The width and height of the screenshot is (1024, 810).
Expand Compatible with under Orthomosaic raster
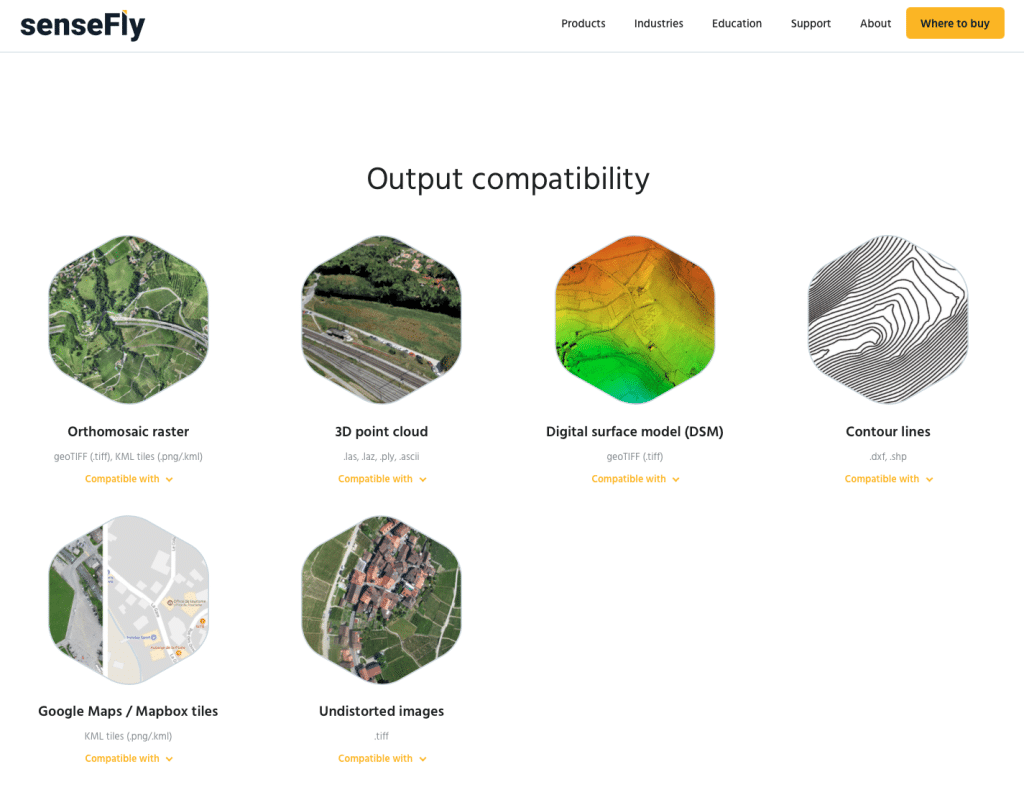(x=129, y=479)
